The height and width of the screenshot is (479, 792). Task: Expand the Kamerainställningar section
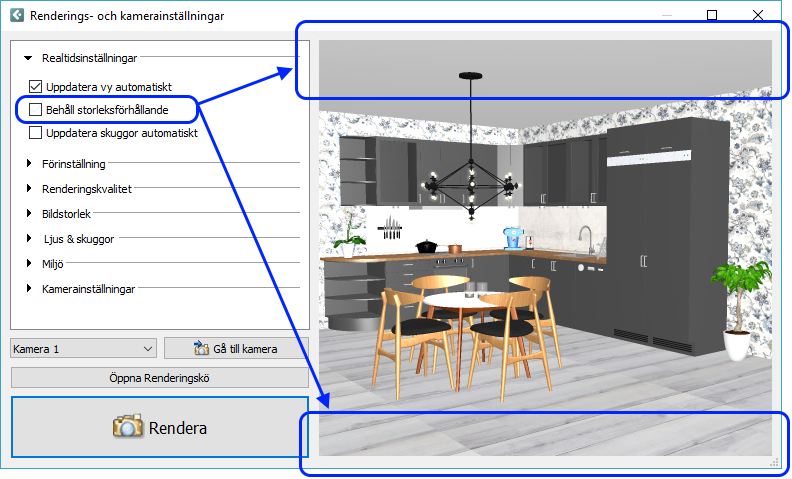click(x=29, y=289)
